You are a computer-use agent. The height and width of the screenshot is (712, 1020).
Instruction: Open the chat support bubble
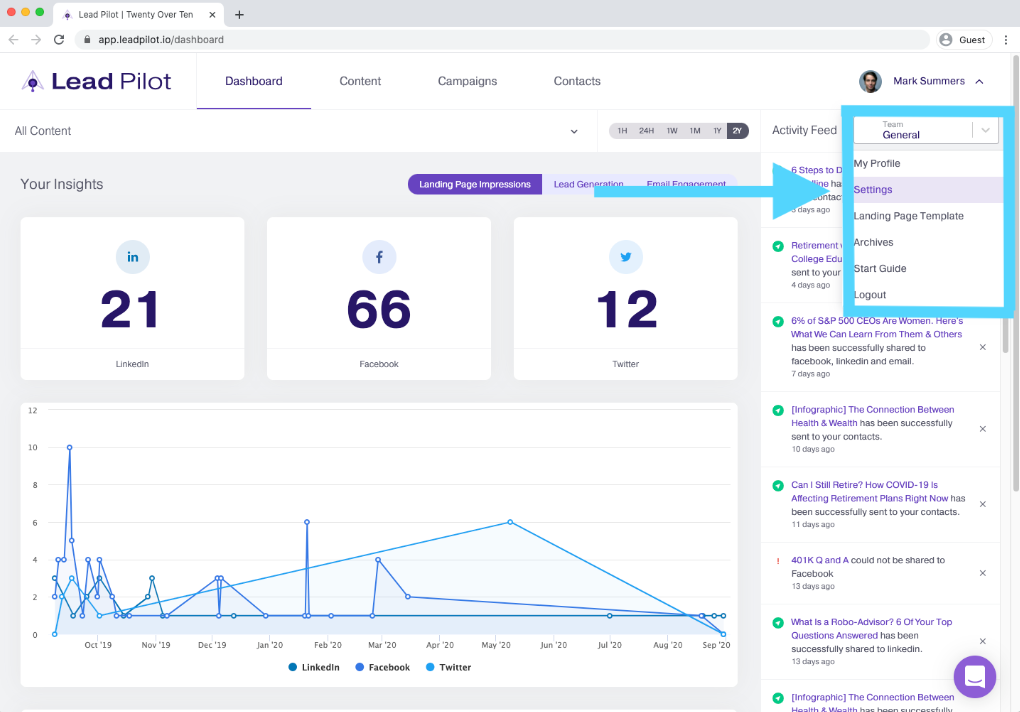974,677
